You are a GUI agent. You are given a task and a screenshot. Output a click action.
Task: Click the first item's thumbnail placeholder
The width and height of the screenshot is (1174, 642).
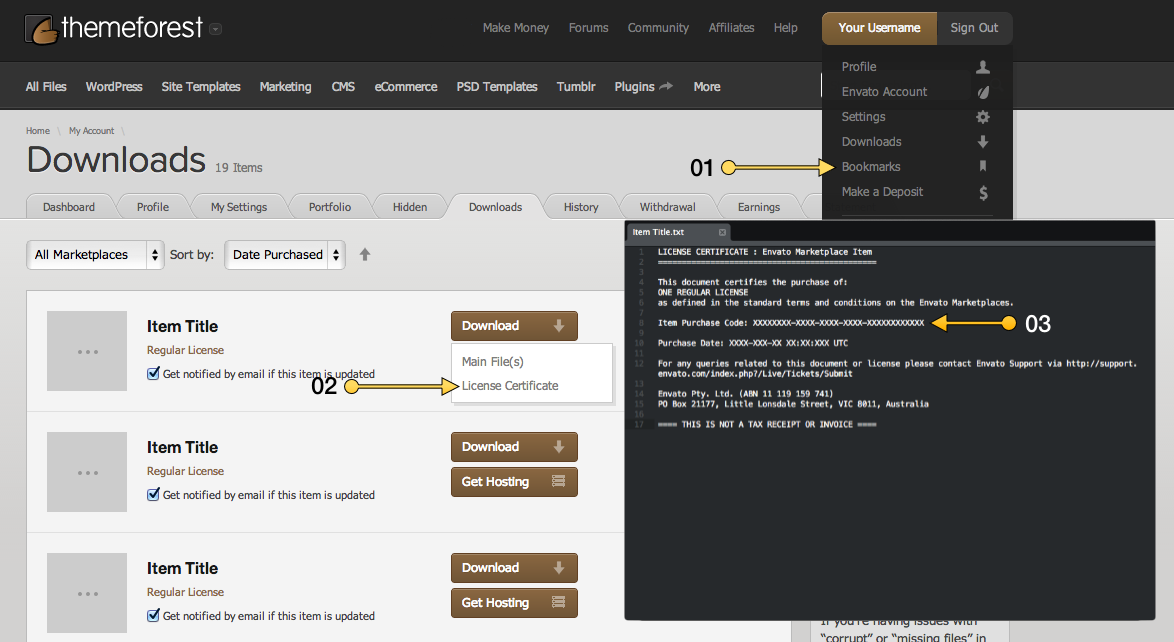coord(87,351)
